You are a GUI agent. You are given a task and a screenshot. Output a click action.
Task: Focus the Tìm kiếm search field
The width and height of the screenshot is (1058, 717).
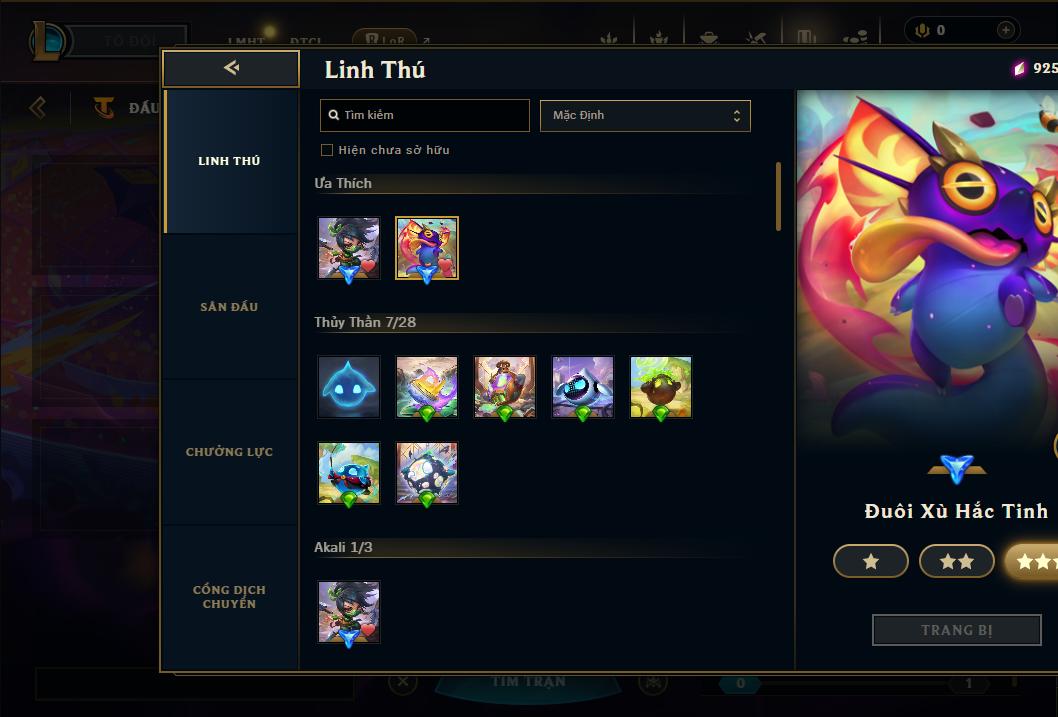click(x=424, y=115)
